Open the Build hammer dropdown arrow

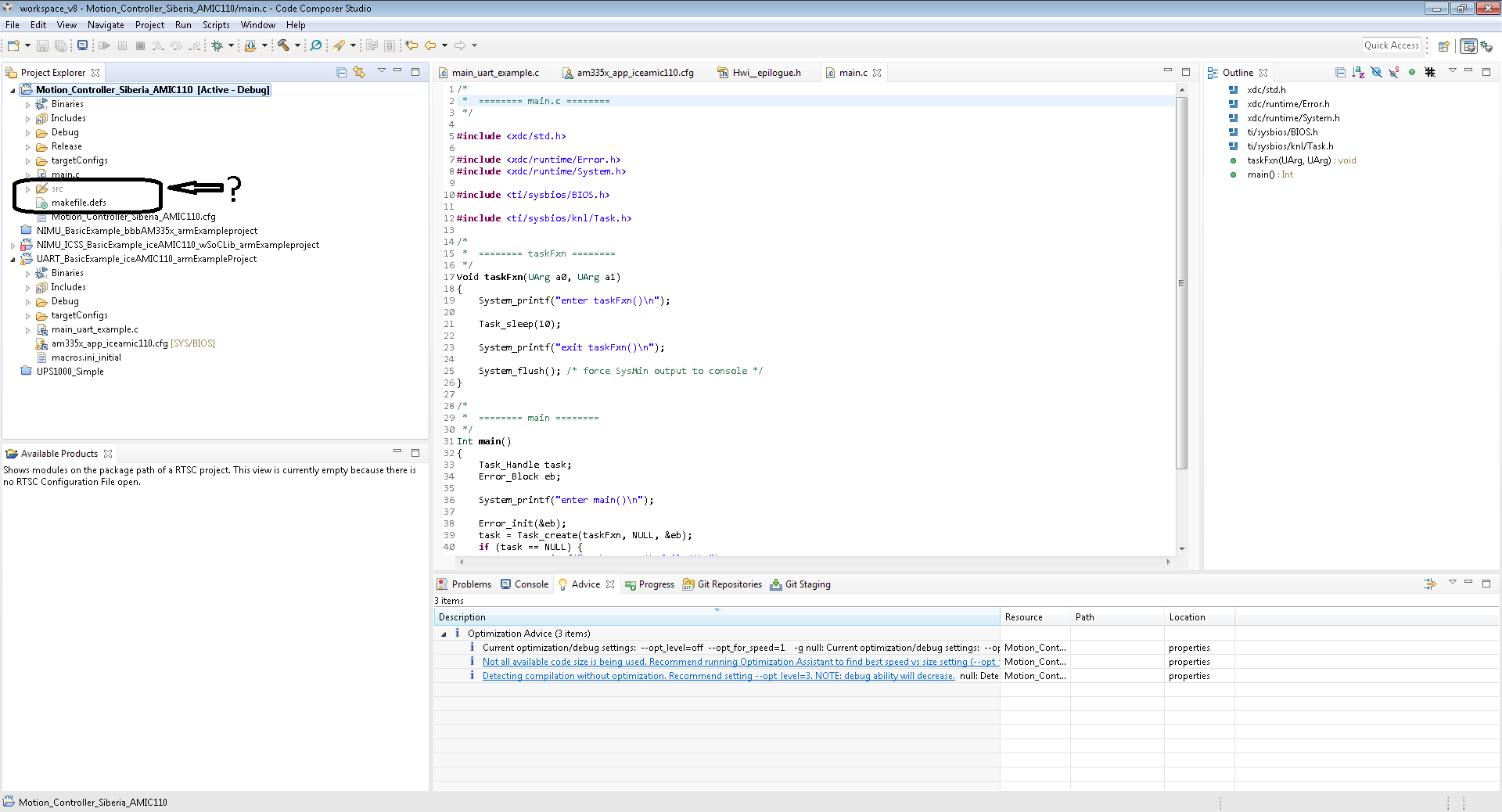pyautogui.click(x=297, y=45)
